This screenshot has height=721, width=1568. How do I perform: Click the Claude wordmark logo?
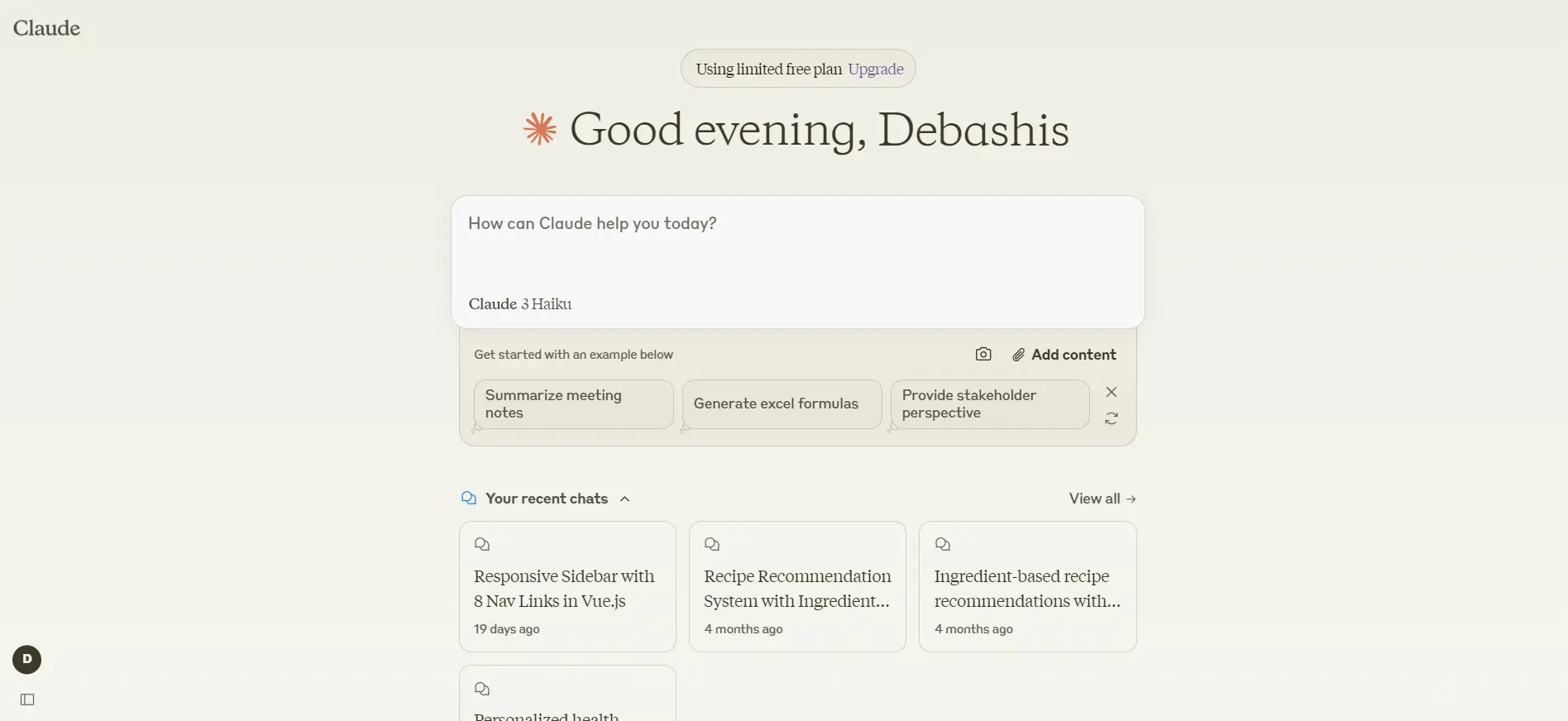46,28
